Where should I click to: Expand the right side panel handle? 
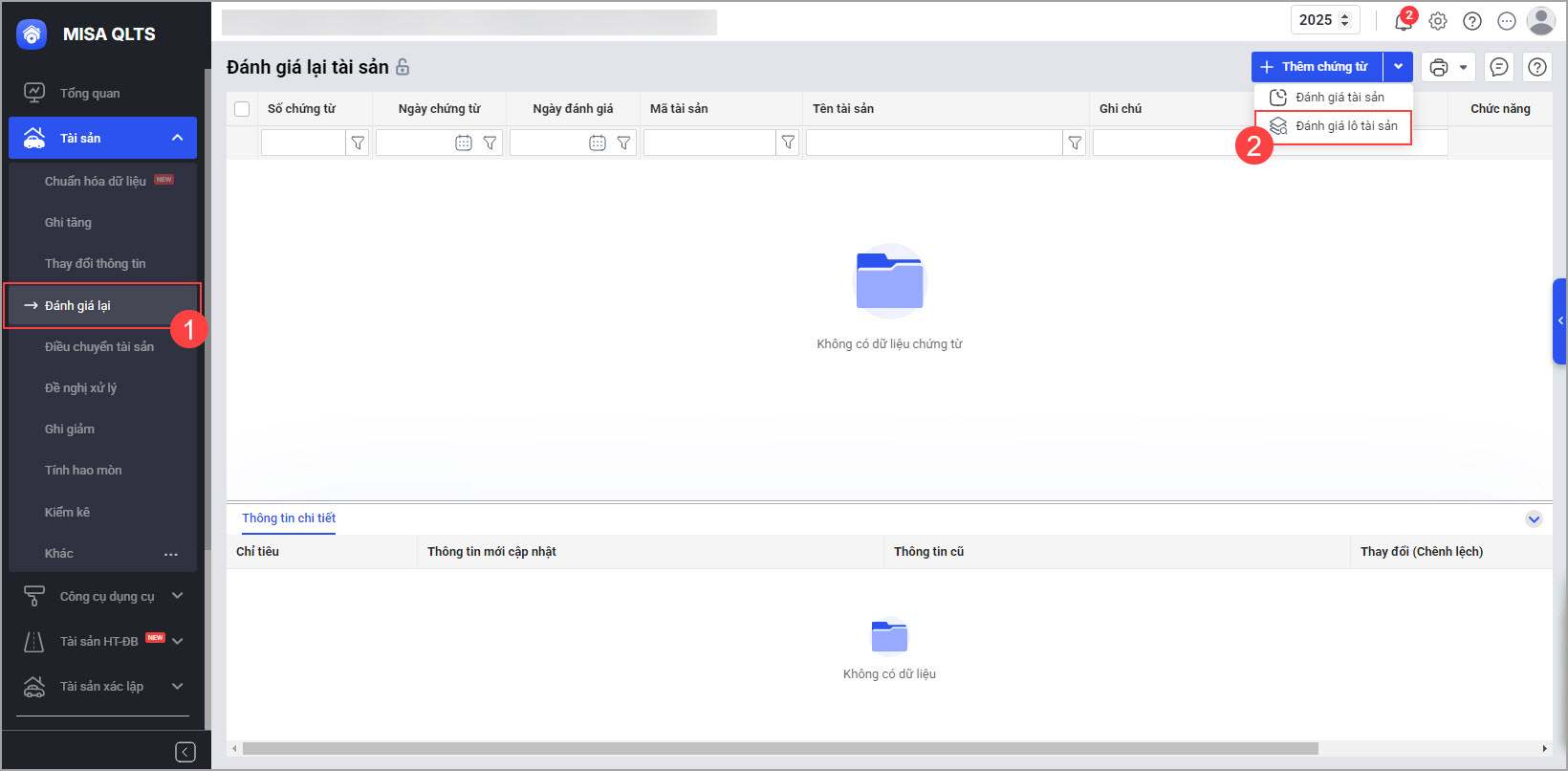point(1560,321)
